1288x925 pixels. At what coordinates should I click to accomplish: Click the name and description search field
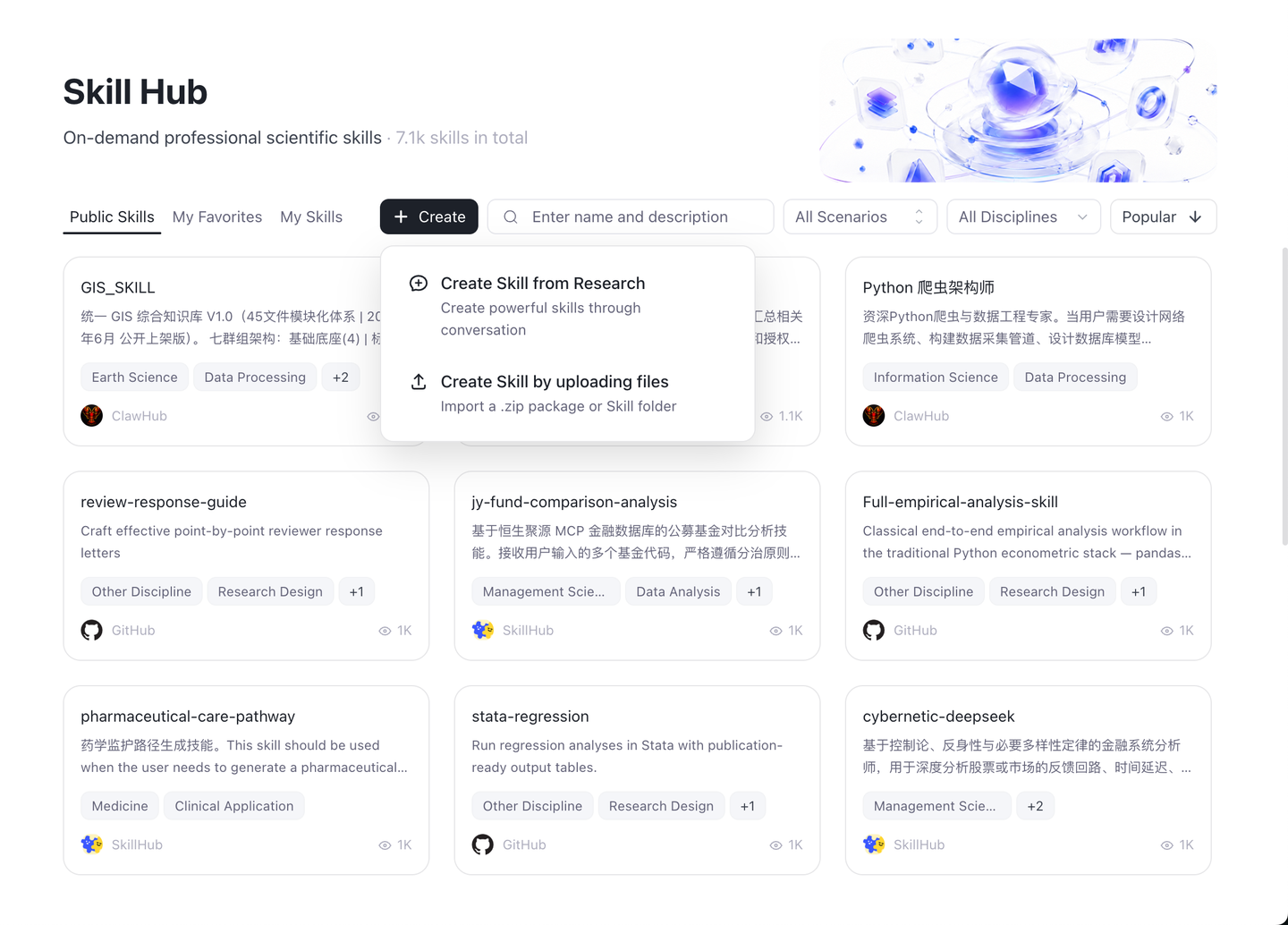pyautogui.click(x=631, y=216)
